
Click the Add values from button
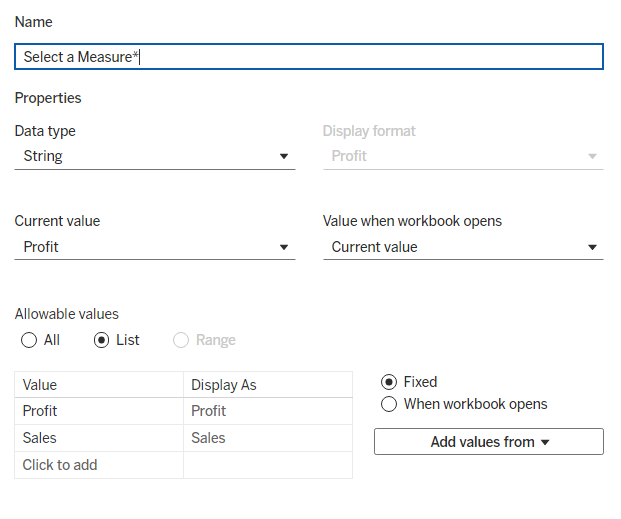(488, 442)
